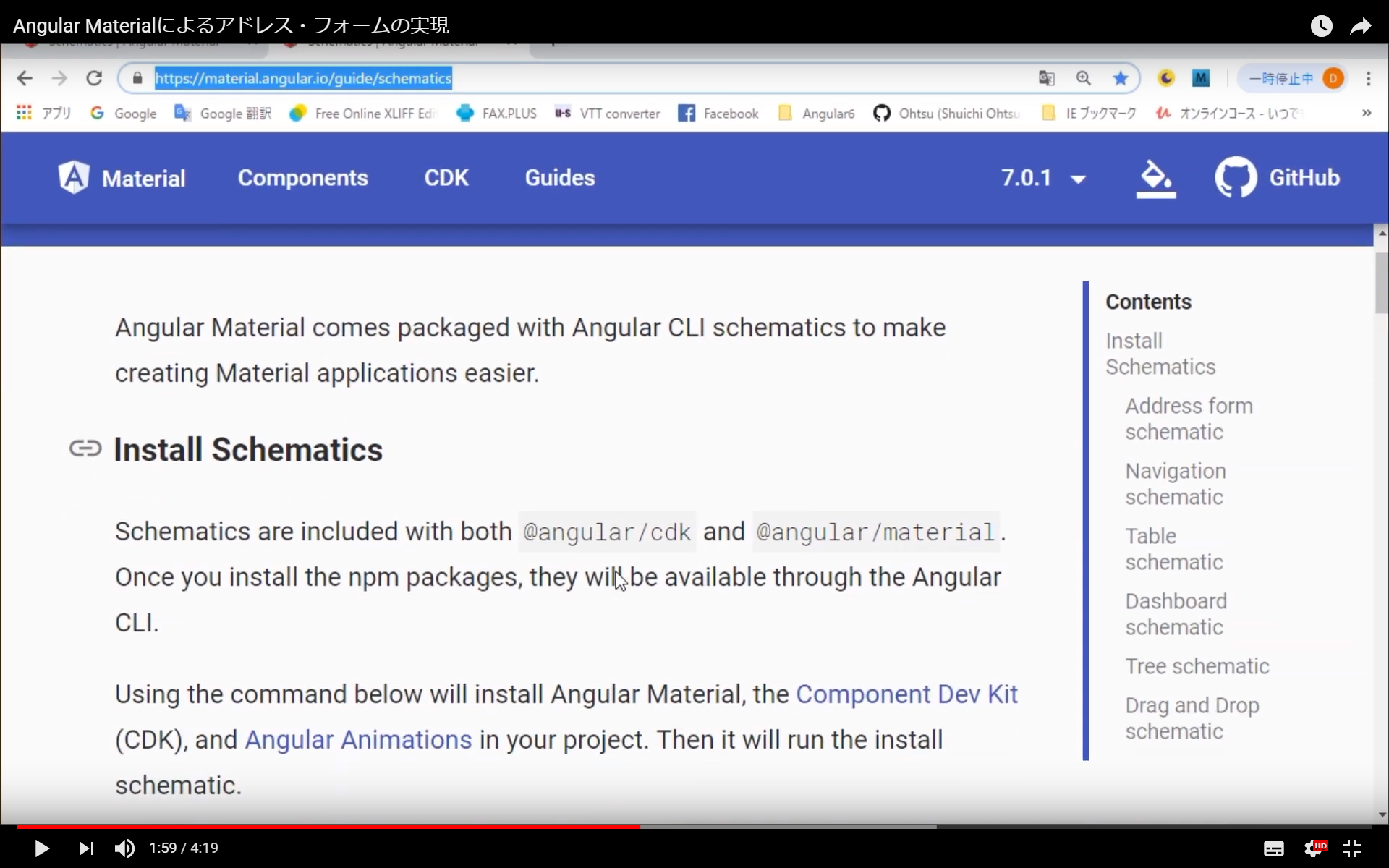Open CDK in navbar
Viewport: 1389px width, 868px height.
(446, 178)
